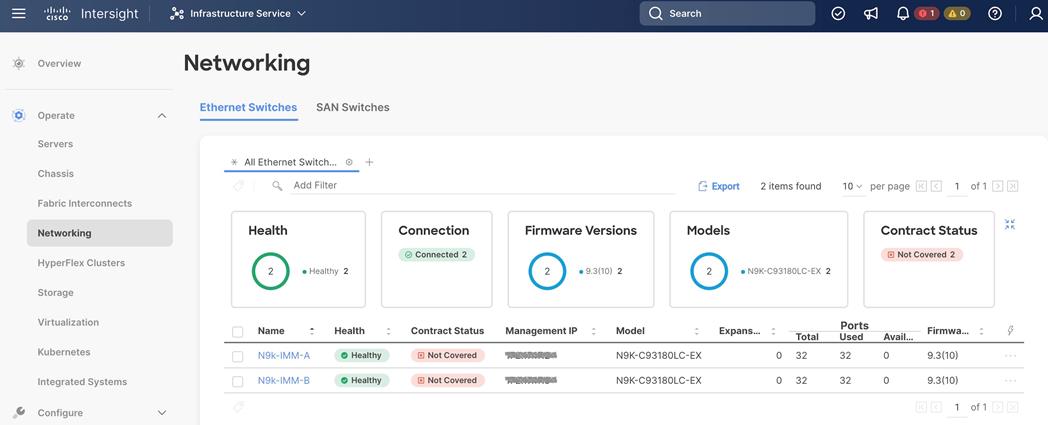Click the top Search field

tap(727, 13)
